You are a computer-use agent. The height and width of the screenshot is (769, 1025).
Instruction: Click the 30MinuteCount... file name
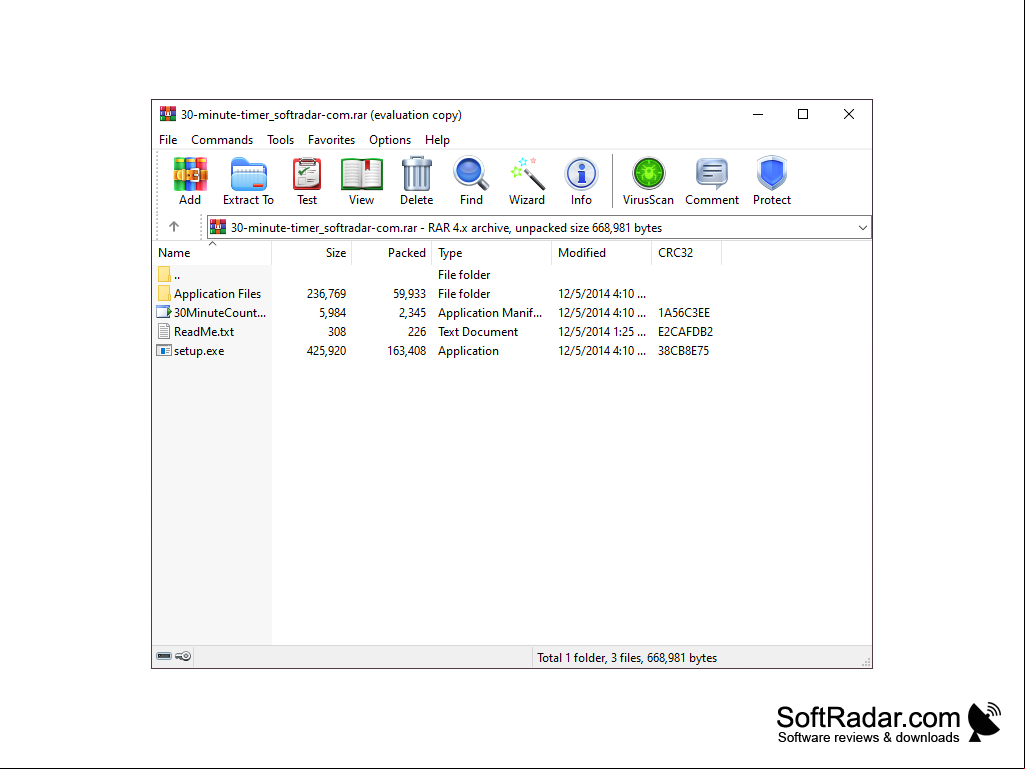tap(220, 313)
